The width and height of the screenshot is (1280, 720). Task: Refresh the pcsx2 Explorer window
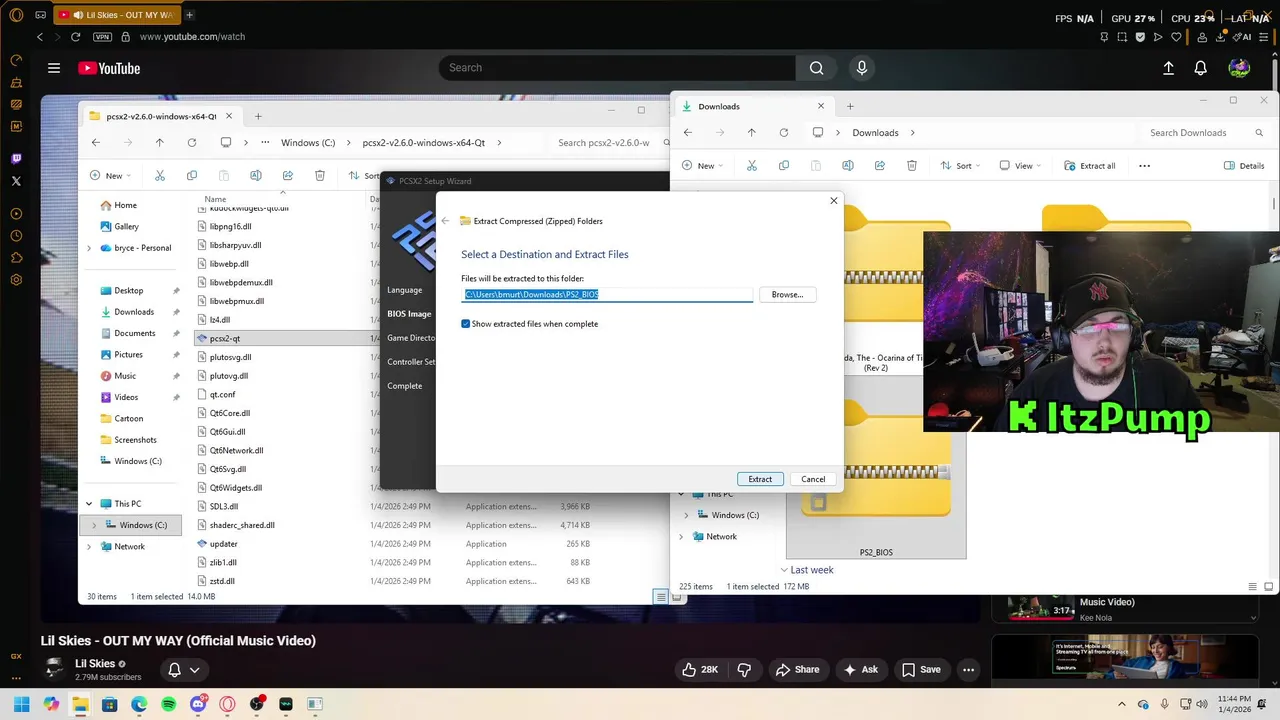point(192,143)
